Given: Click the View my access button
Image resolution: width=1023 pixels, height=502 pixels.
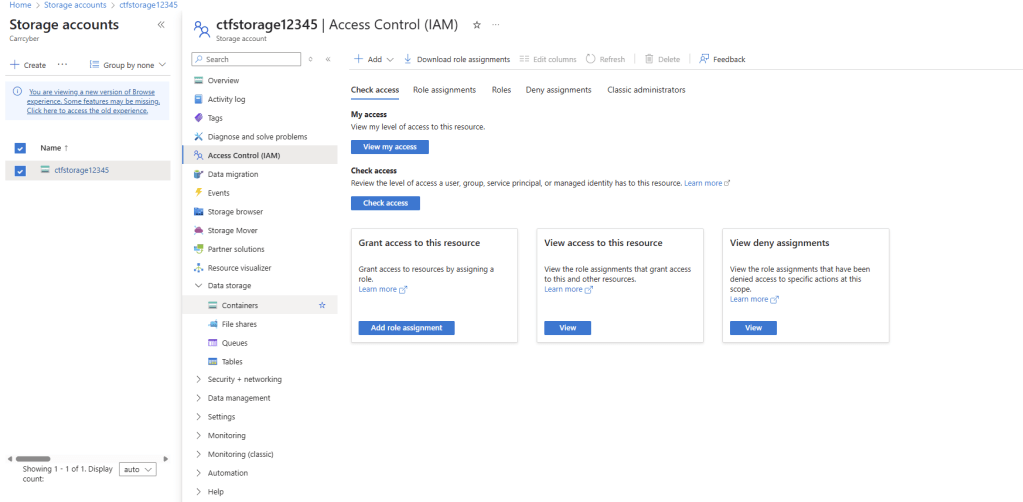Looking at the screenshot, I should pyautogui.click(x=389, y=147).
